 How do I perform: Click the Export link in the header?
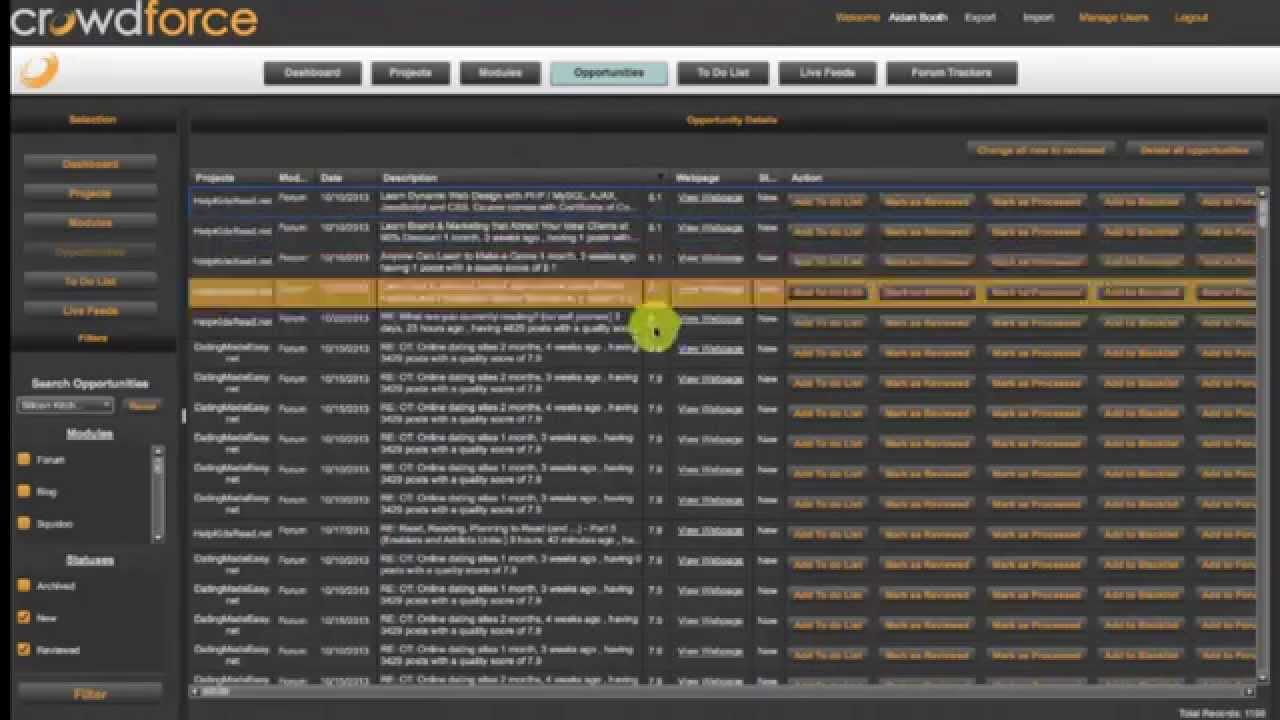point(979,18)
